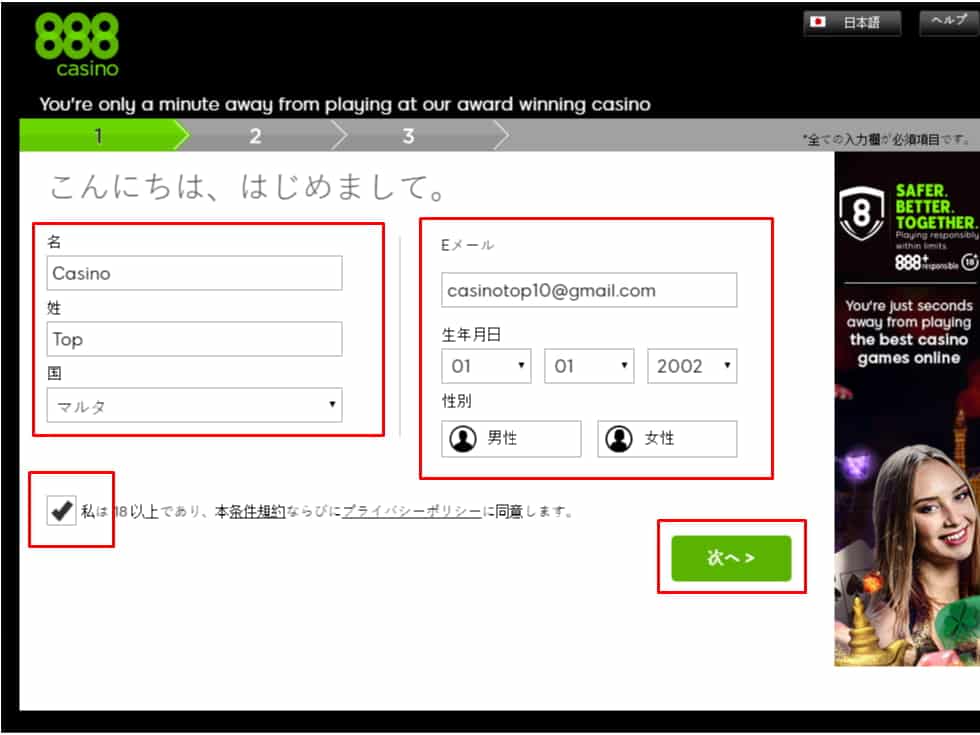
Task: Open the birth day dropdown showing 01
Action: tap(486, 366)
